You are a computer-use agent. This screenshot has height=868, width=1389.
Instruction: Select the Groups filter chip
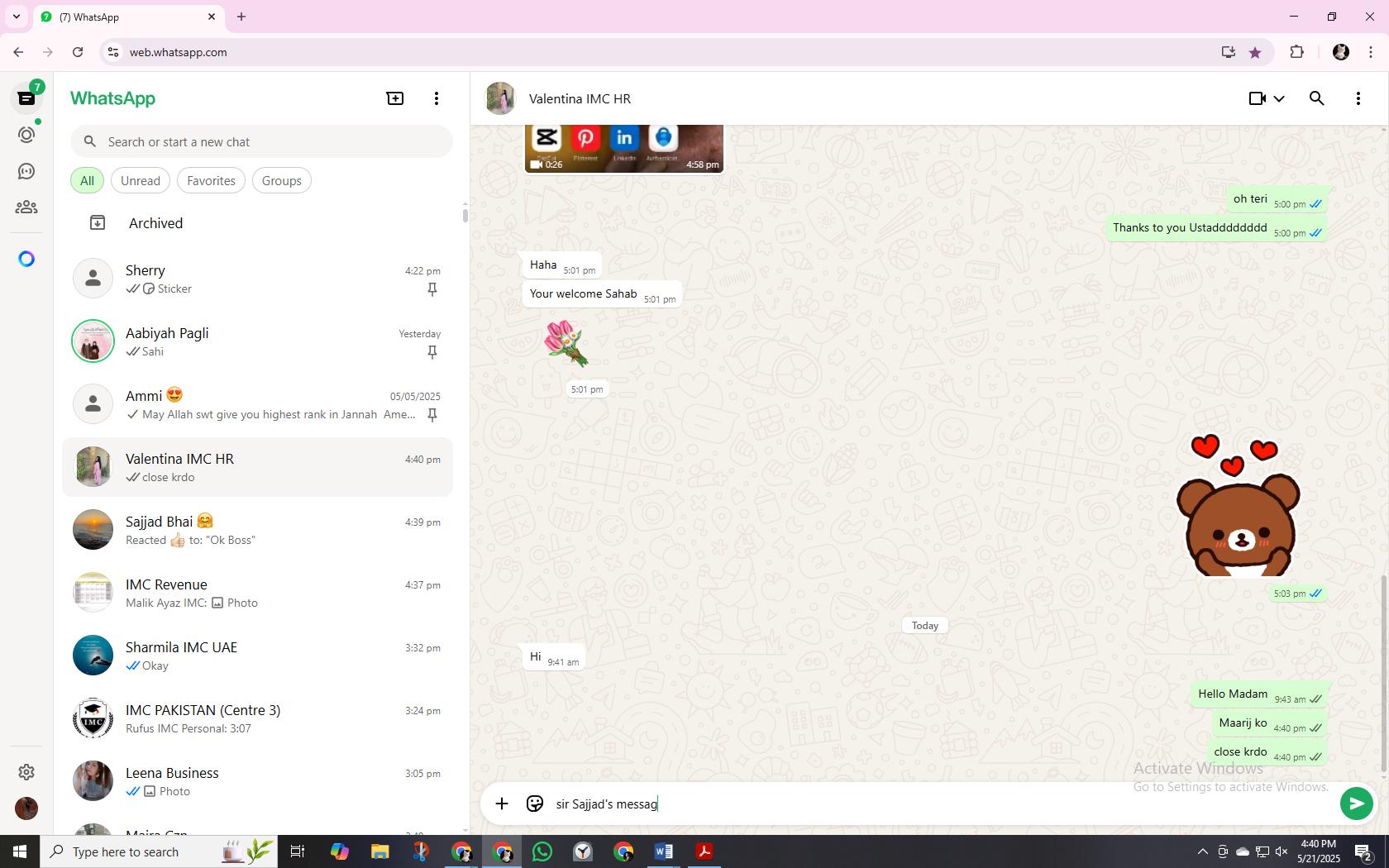point(282,181)
